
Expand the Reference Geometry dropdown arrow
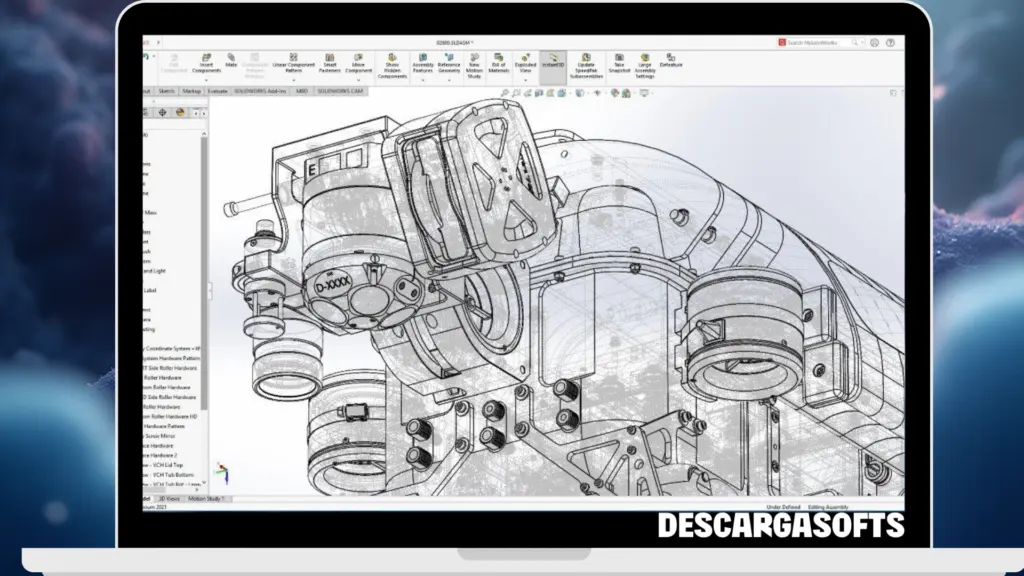pyautogui.click(x=450, y=79)
